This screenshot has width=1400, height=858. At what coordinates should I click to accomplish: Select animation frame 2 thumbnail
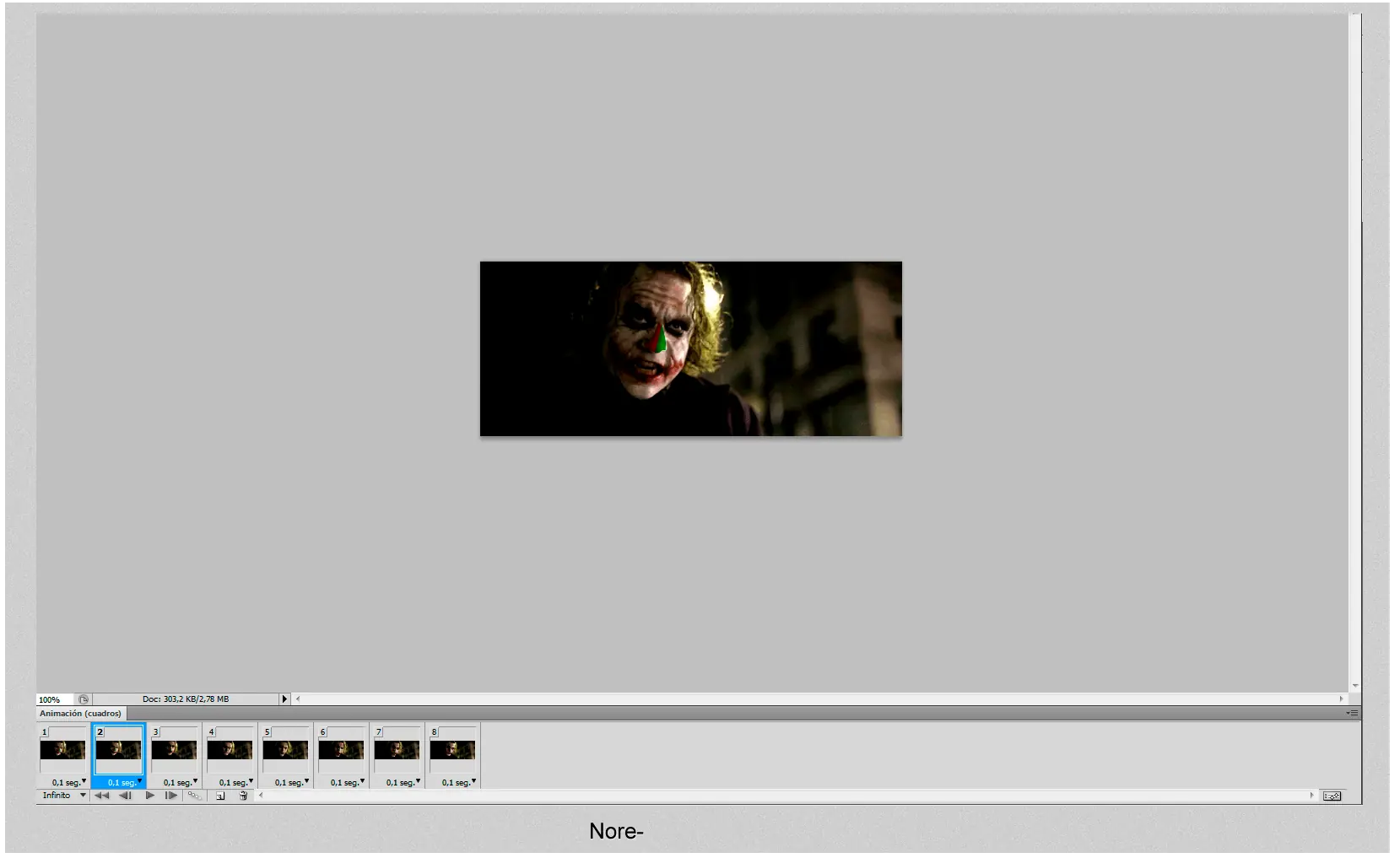coord(118,750)
